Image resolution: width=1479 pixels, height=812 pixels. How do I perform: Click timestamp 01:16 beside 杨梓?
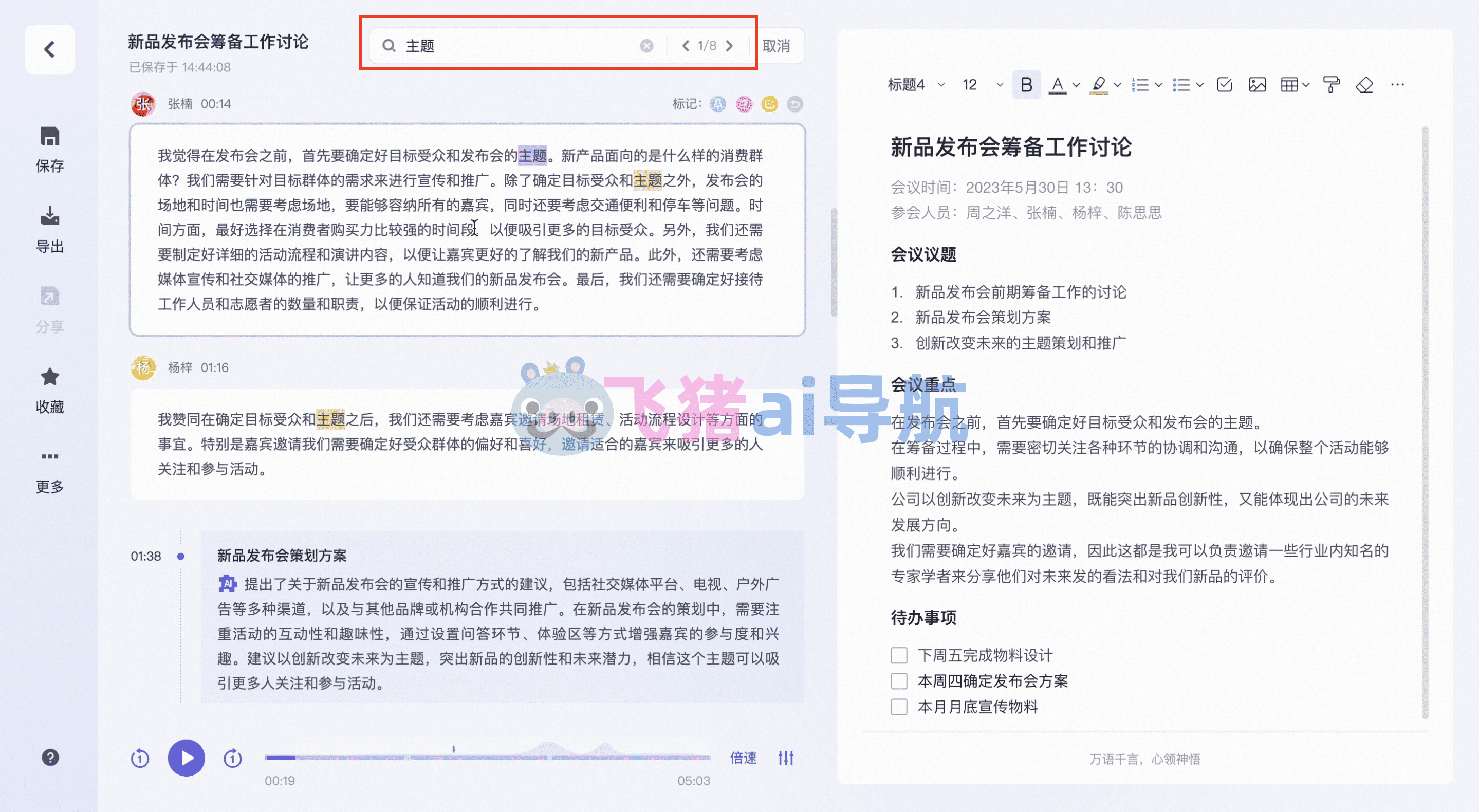[x=215, y=367]
